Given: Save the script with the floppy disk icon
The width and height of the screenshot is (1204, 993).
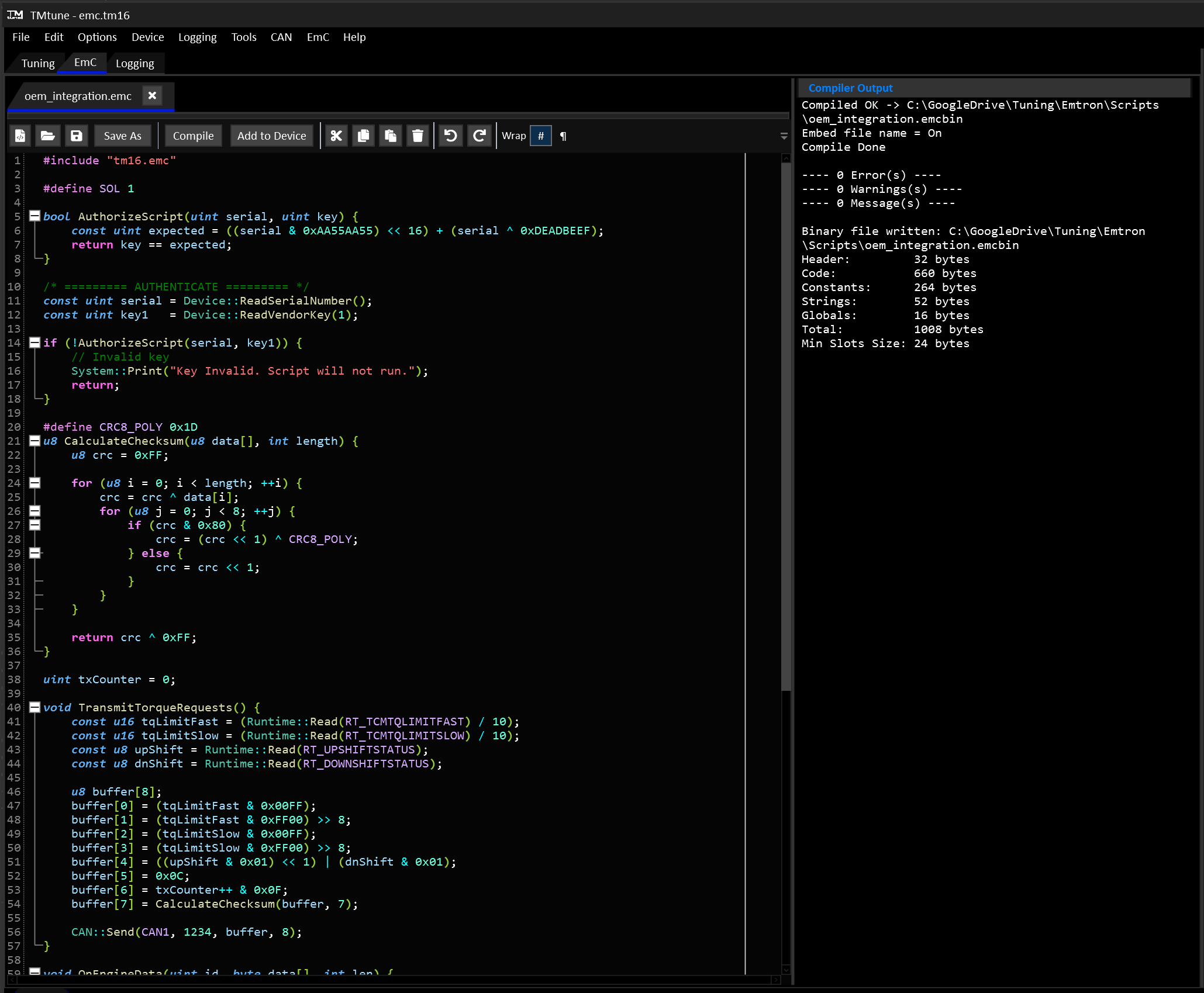Looking at the screenshot, I should click(77, 136).
